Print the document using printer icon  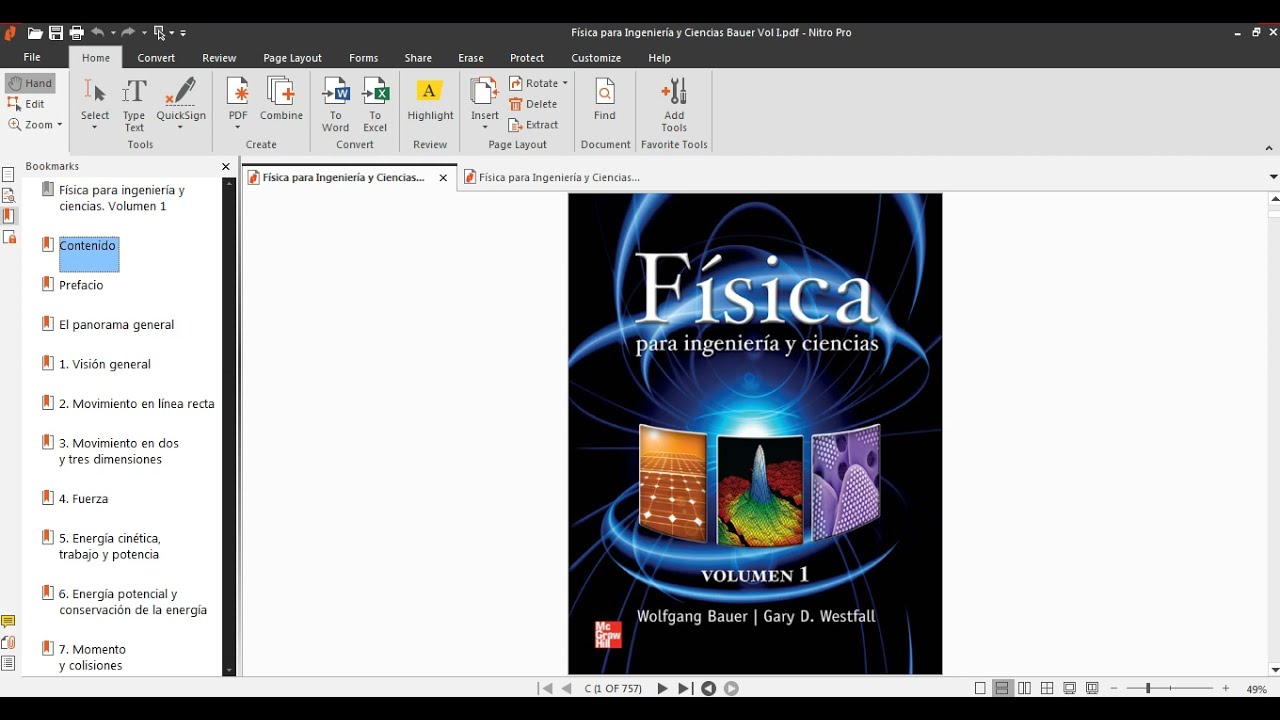76,33
